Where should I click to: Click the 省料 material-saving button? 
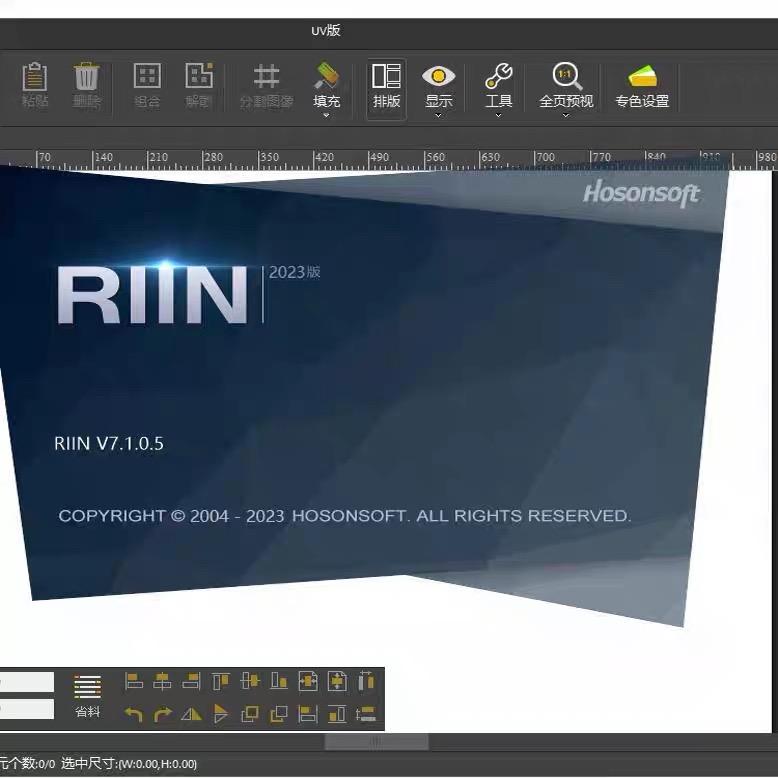click(x=87, y=696)
